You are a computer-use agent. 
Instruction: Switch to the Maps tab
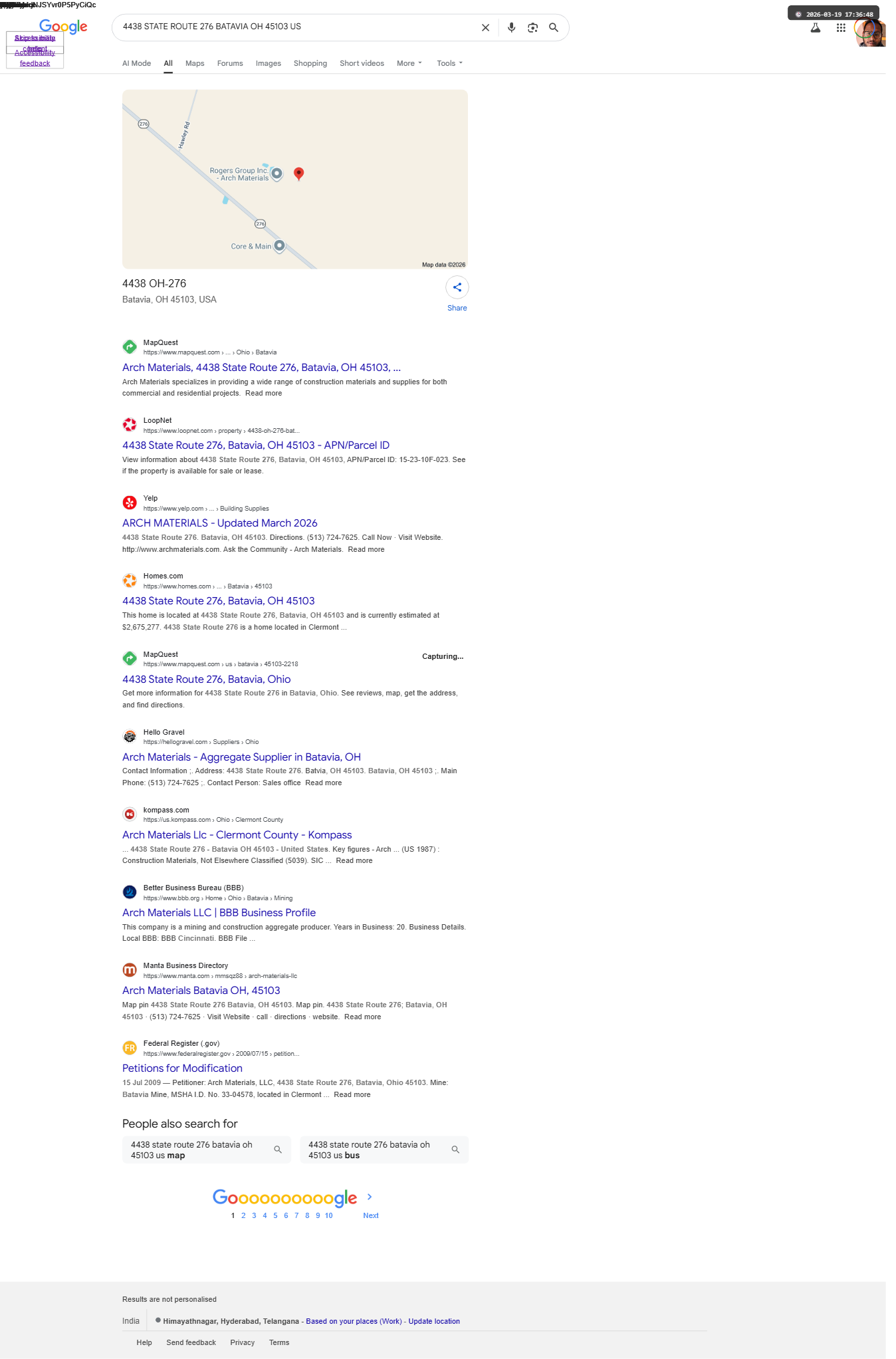195,63
